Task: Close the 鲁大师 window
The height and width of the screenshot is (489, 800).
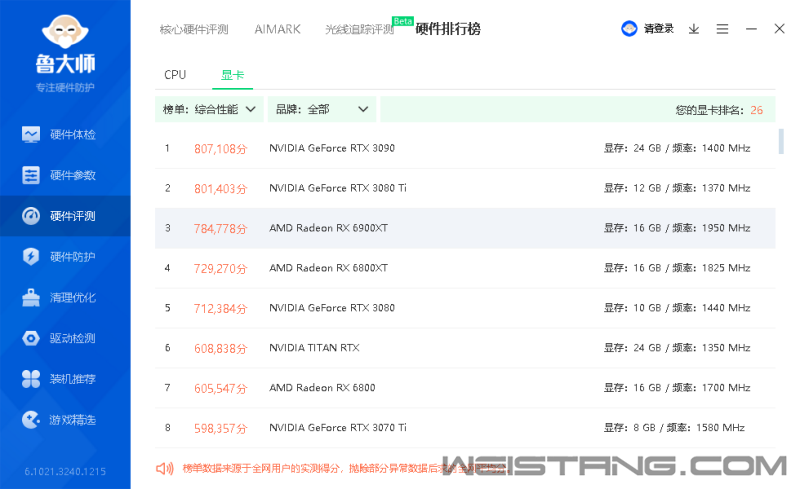Action: click(x=779, y=29)
